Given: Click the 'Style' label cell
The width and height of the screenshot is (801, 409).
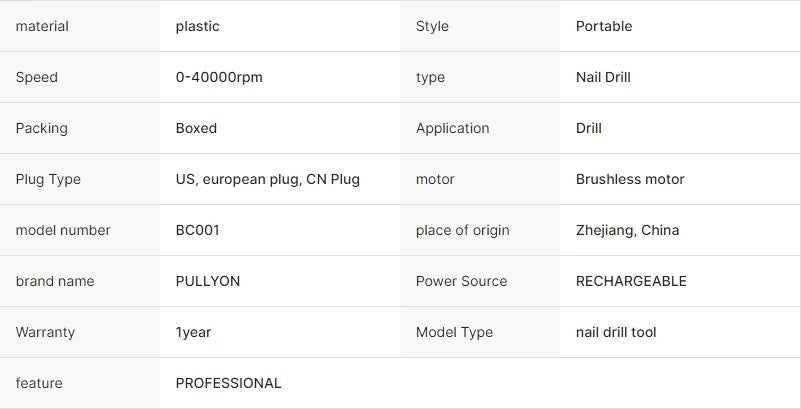Looking at the screenshot, I should click(432, 26).
